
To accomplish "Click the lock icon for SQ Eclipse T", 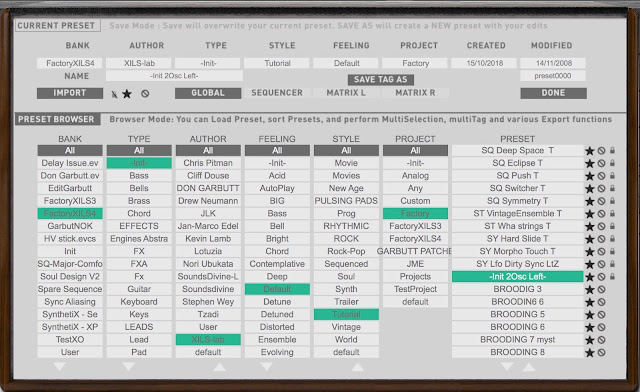I will point(612,163).
